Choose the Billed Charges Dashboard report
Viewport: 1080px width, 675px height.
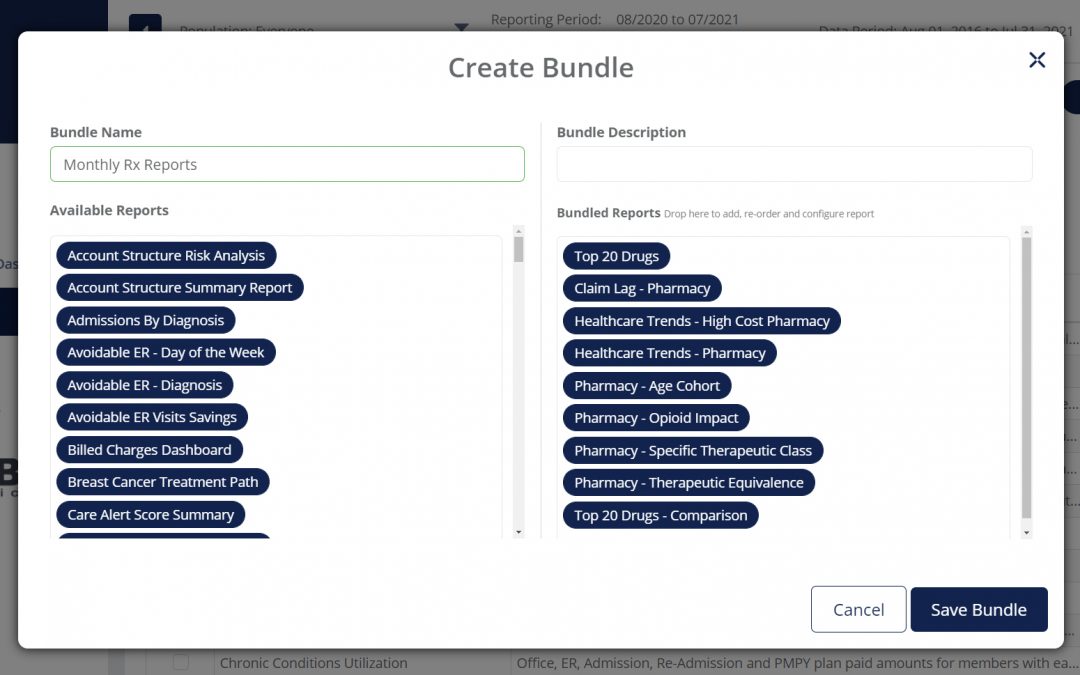coord(149,450)
